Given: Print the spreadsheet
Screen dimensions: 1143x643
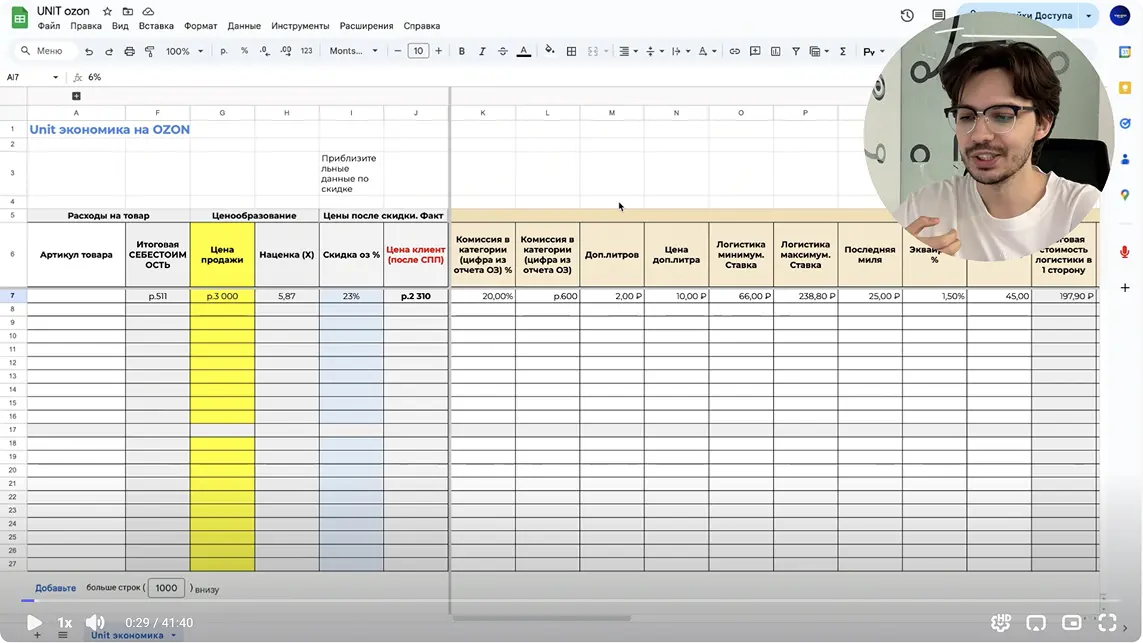Looking at the screenshot, I should click(129, 51).
